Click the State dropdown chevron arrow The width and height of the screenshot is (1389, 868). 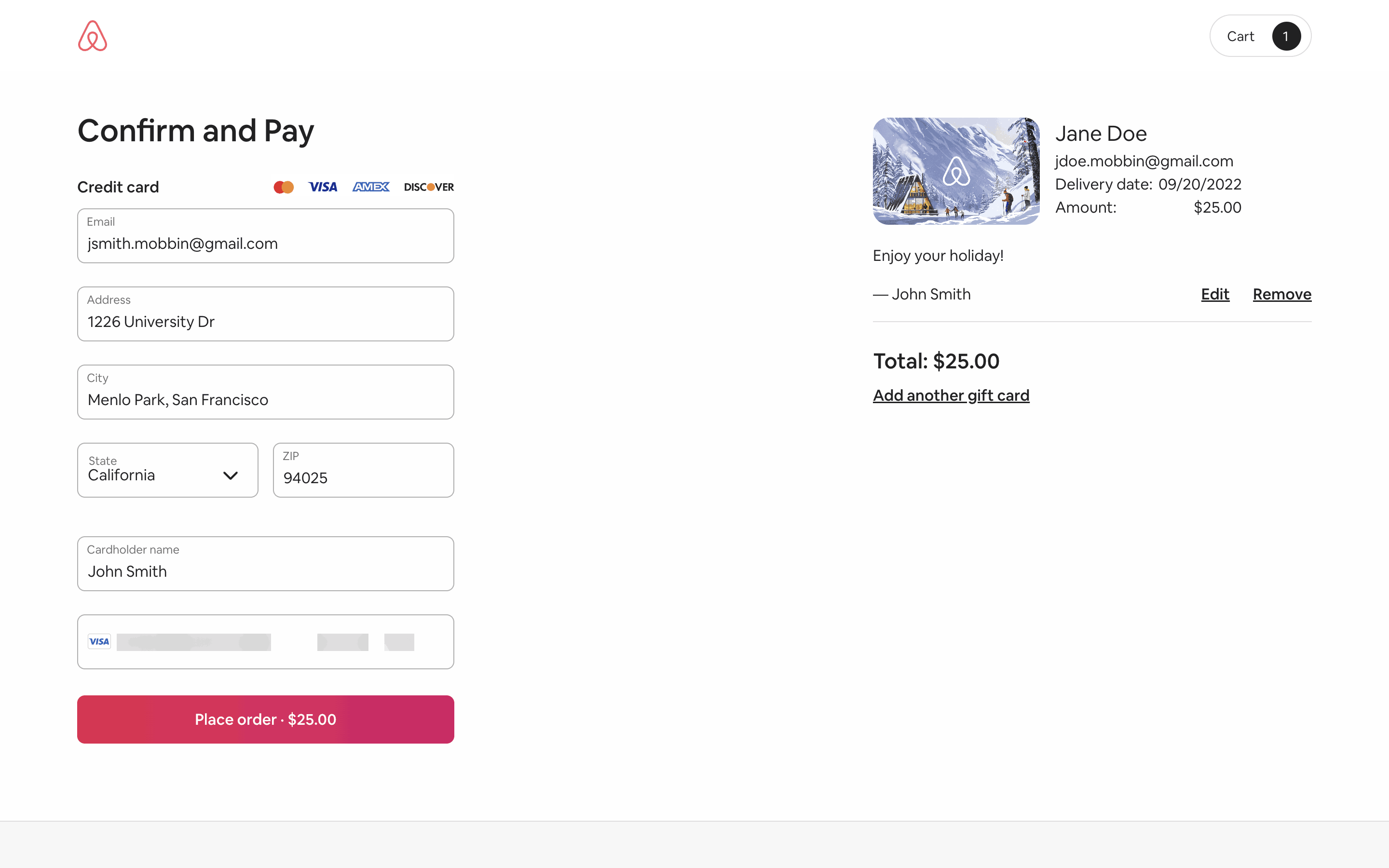tap(230, 475)
